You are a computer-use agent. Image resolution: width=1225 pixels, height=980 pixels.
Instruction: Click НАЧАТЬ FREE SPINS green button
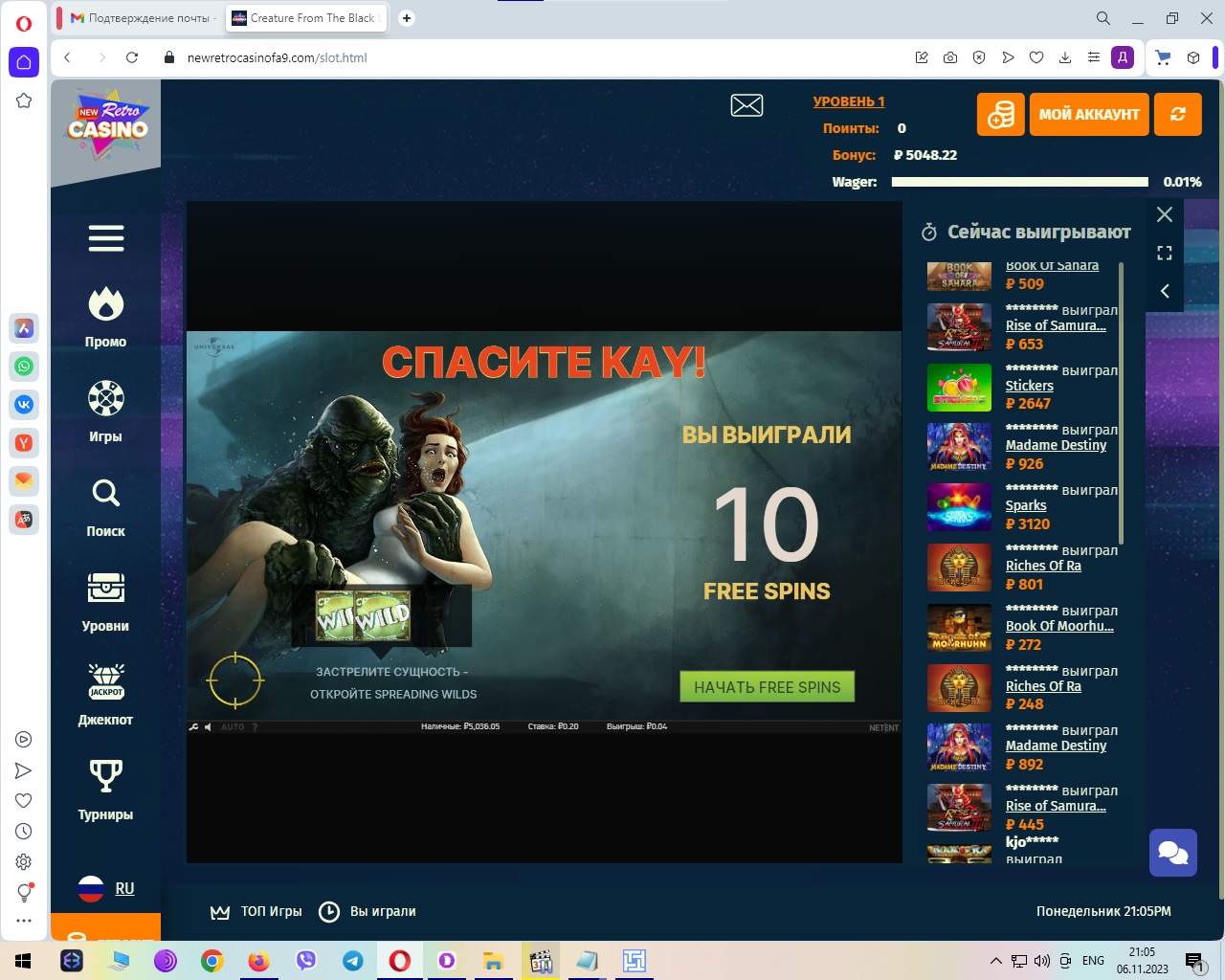point(768,687)
